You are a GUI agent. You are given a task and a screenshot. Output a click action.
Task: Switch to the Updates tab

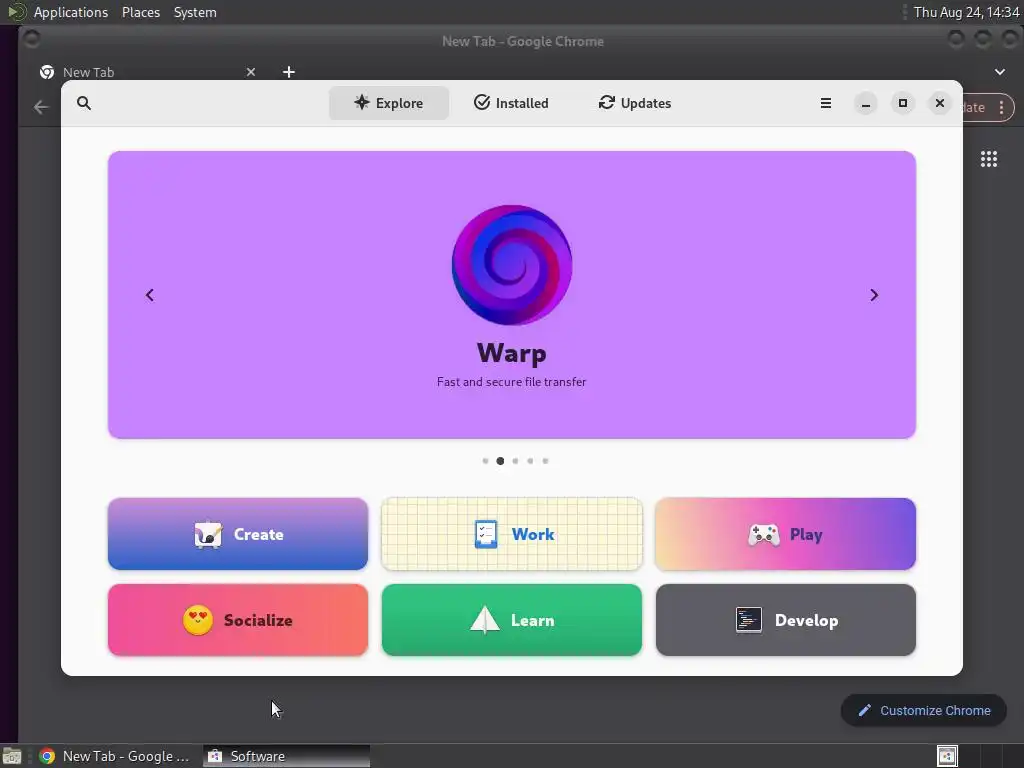pos(635,103)
